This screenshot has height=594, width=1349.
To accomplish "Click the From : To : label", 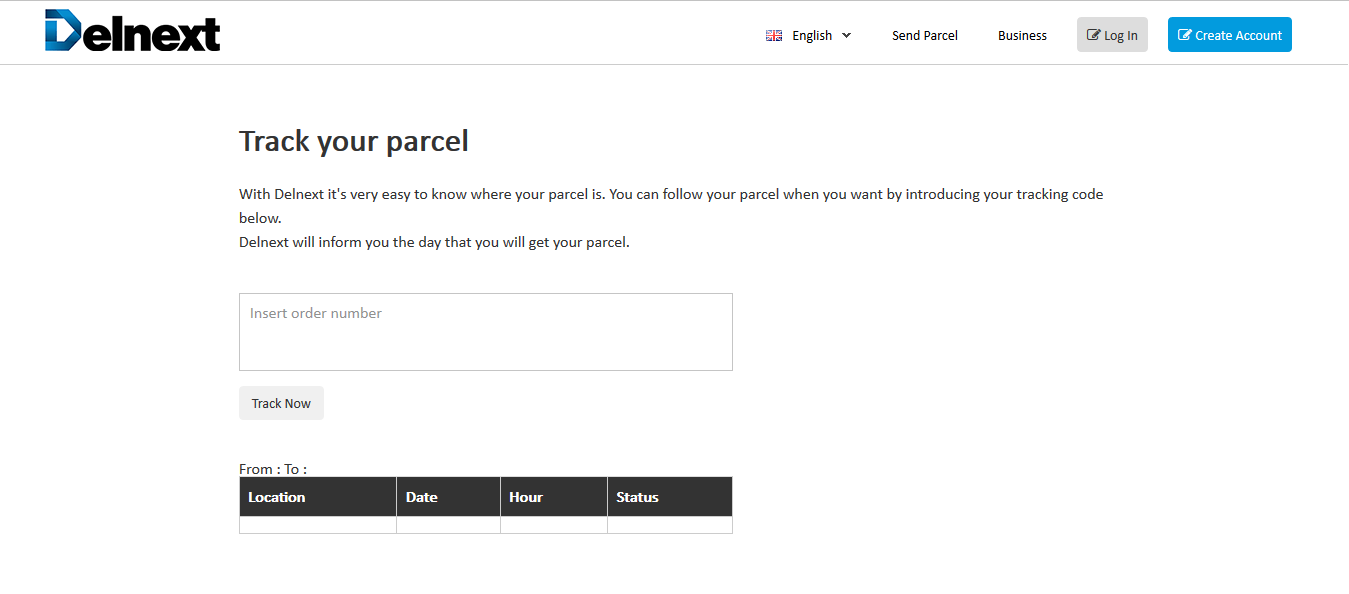I will [273, 469].
